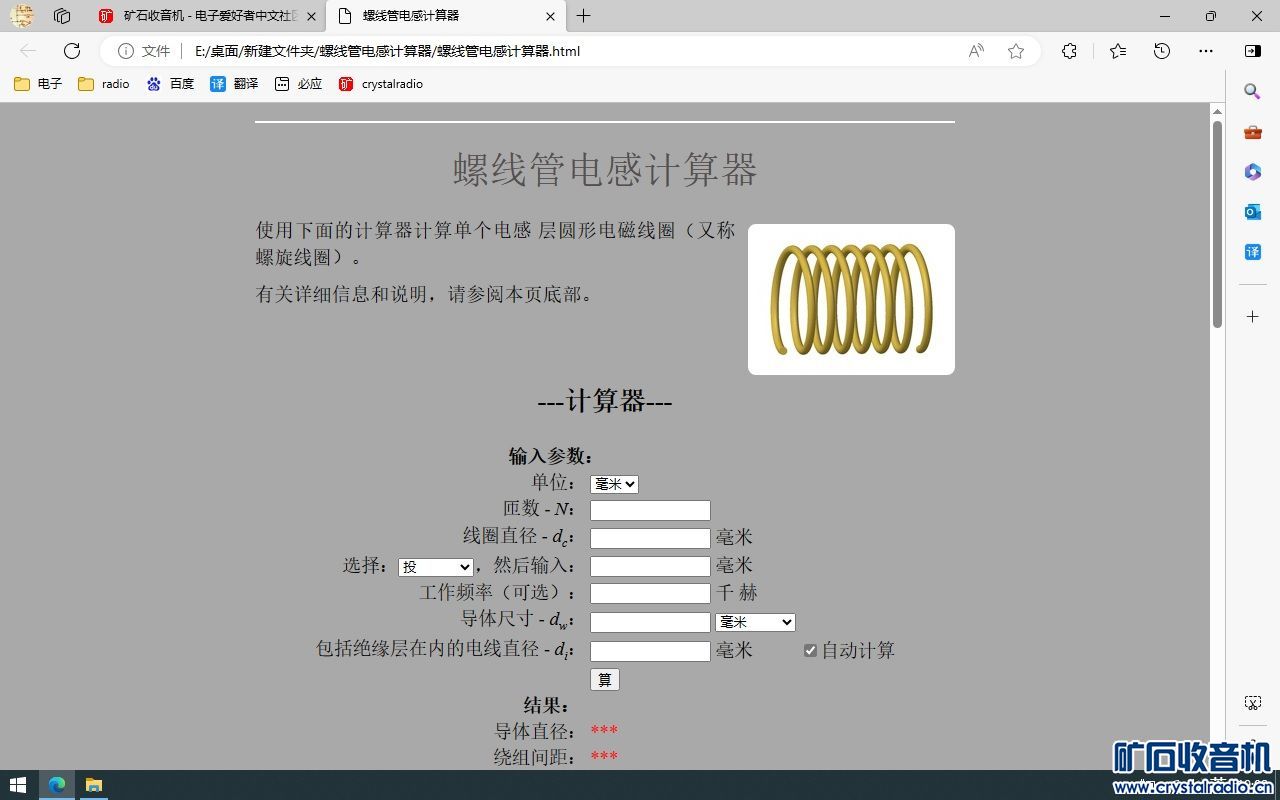Open the 翻译 bookmark
Image resolution: width=1280 pixels, height=800 pixels.
[x=234, y=84]
